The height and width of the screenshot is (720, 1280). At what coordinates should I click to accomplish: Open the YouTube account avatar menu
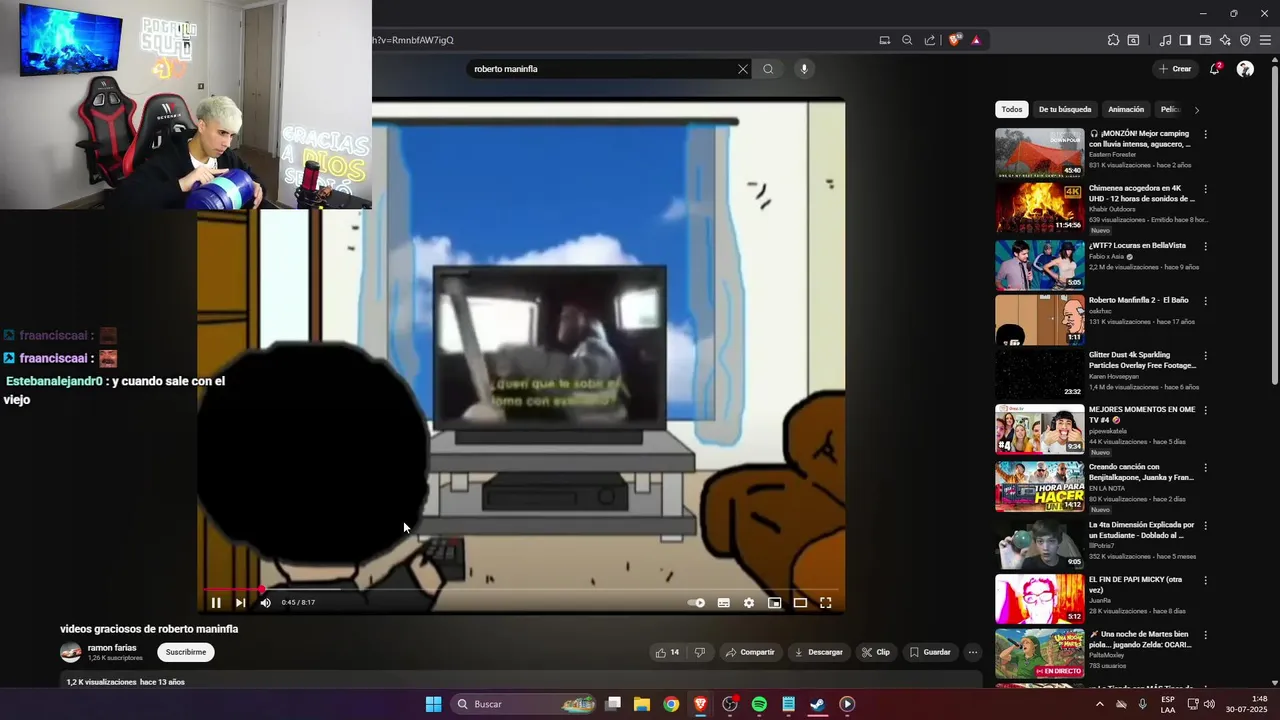click(1245, 69)
